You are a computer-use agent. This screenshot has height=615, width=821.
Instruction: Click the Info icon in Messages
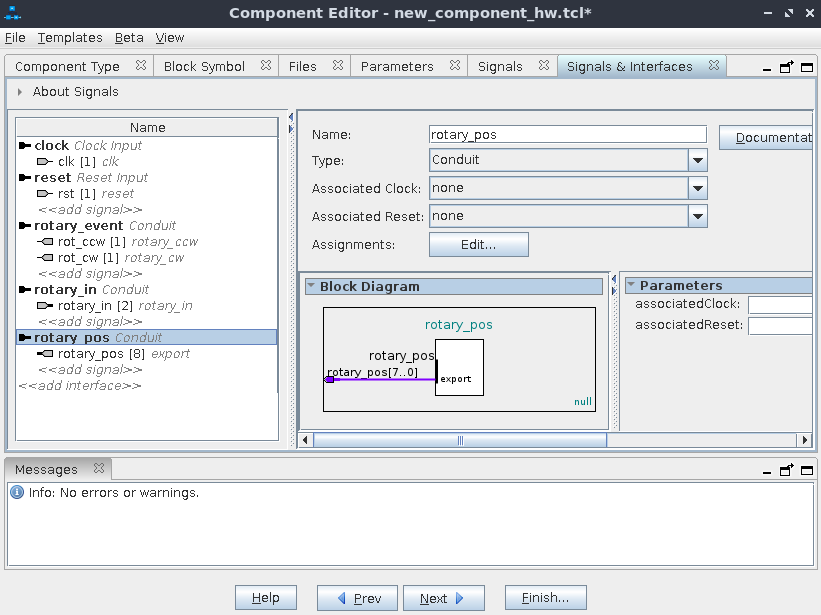click(x=17, y=493)
